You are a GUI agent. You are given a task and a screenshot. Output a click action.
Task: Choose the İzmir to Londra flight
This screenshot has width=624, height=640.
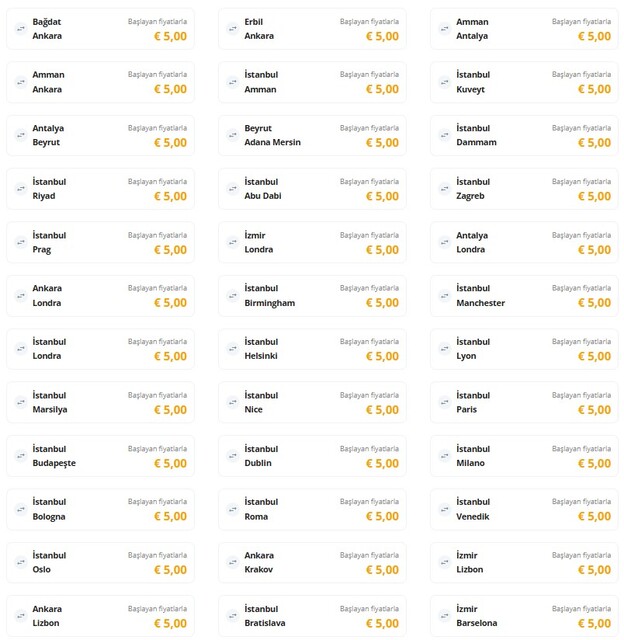coord(312,242)
